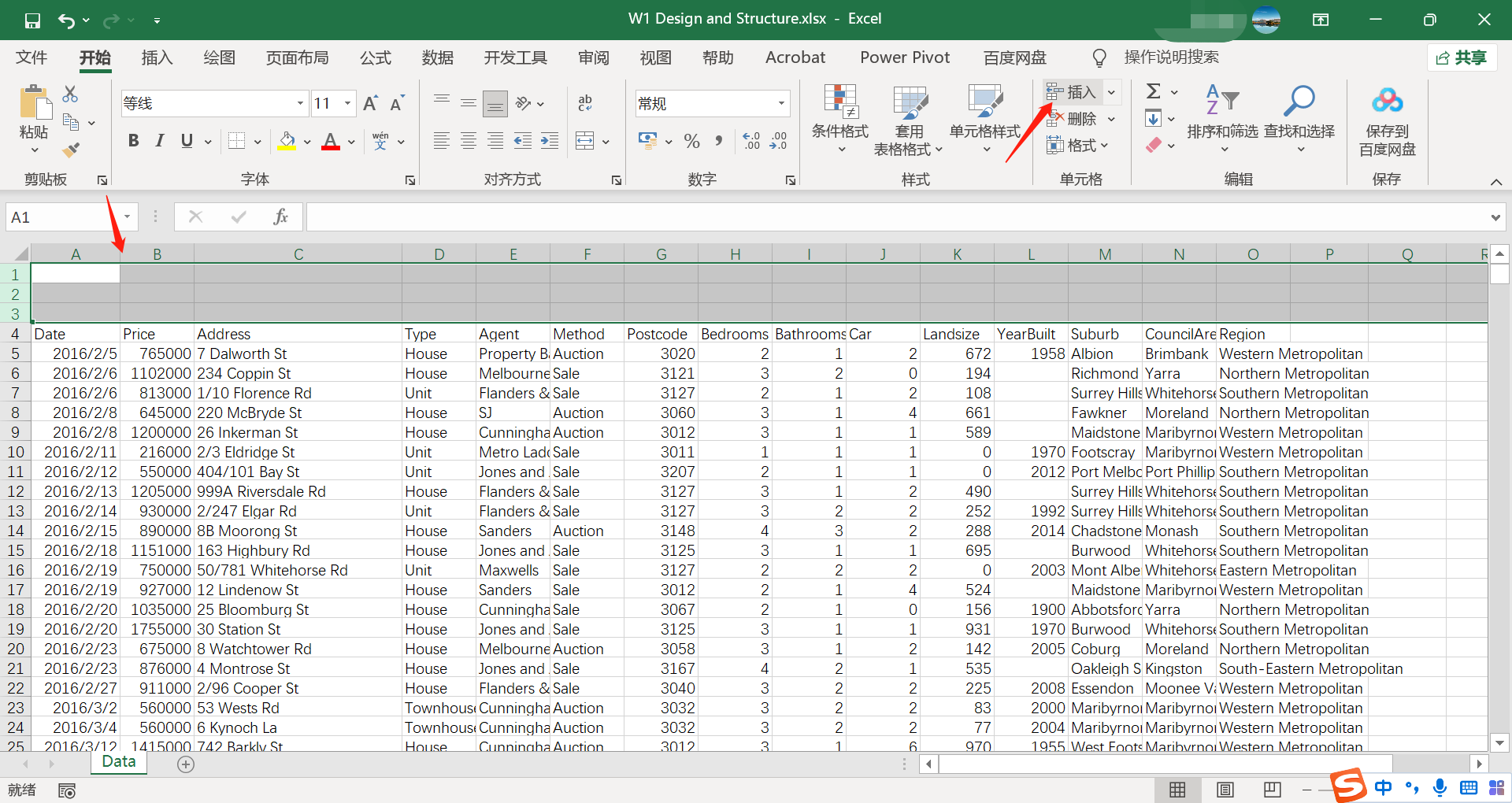Expand the number format dropdown (常规)
Viewport: 1512px width, 803px height.
coord(781,104)
